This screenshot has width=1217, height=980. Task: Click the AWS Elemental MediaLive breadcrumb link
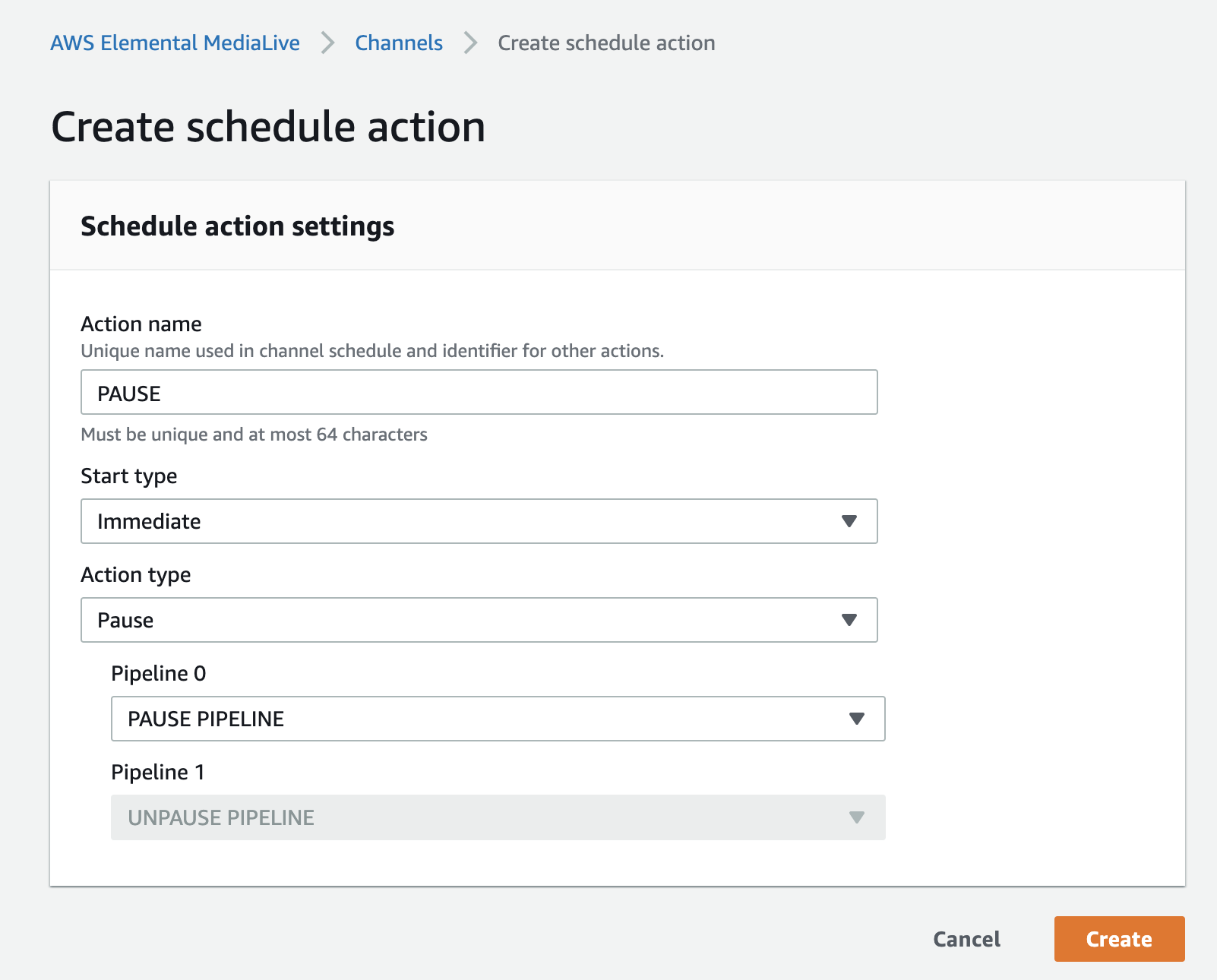coord(175,43)
